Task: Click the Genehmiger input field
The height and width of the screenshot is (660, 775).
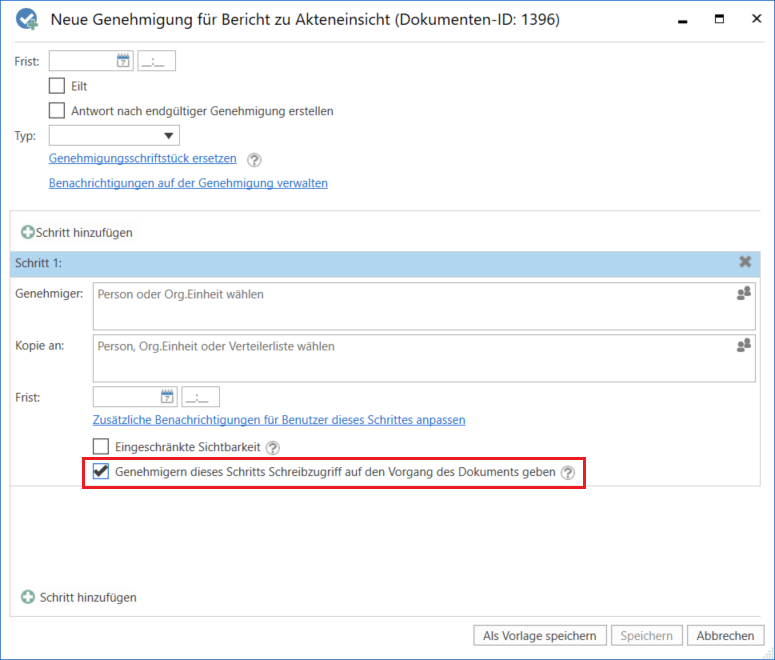Action: pyautogui.click(x=410, y=305)
